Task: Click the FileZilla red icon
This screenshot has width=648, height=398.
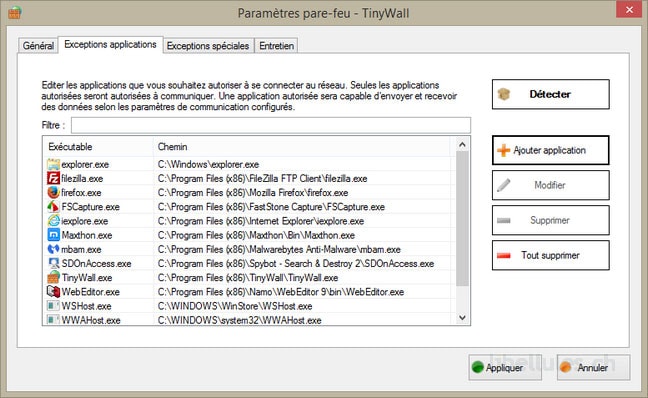Action: point(53,178)
